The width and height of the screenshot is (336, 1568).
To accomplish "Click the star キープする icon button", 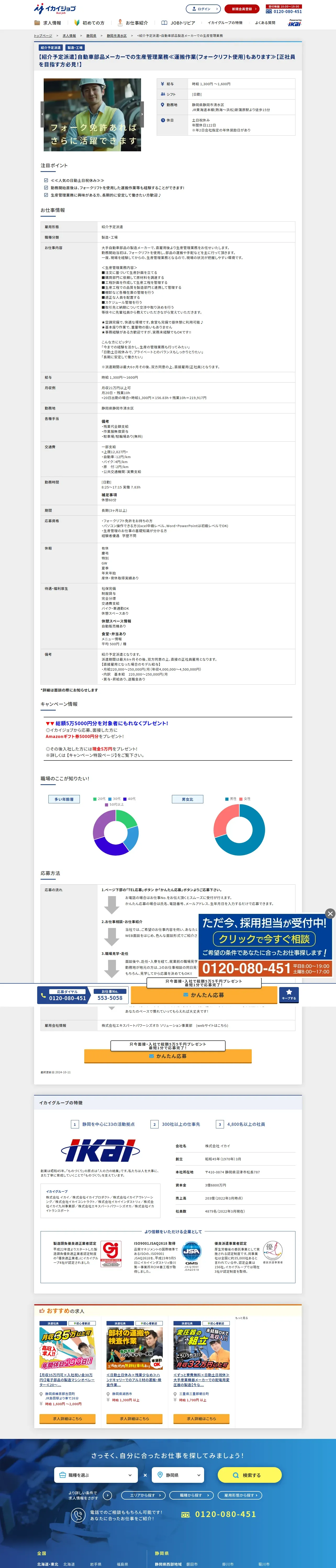I will tap(289, 995).
